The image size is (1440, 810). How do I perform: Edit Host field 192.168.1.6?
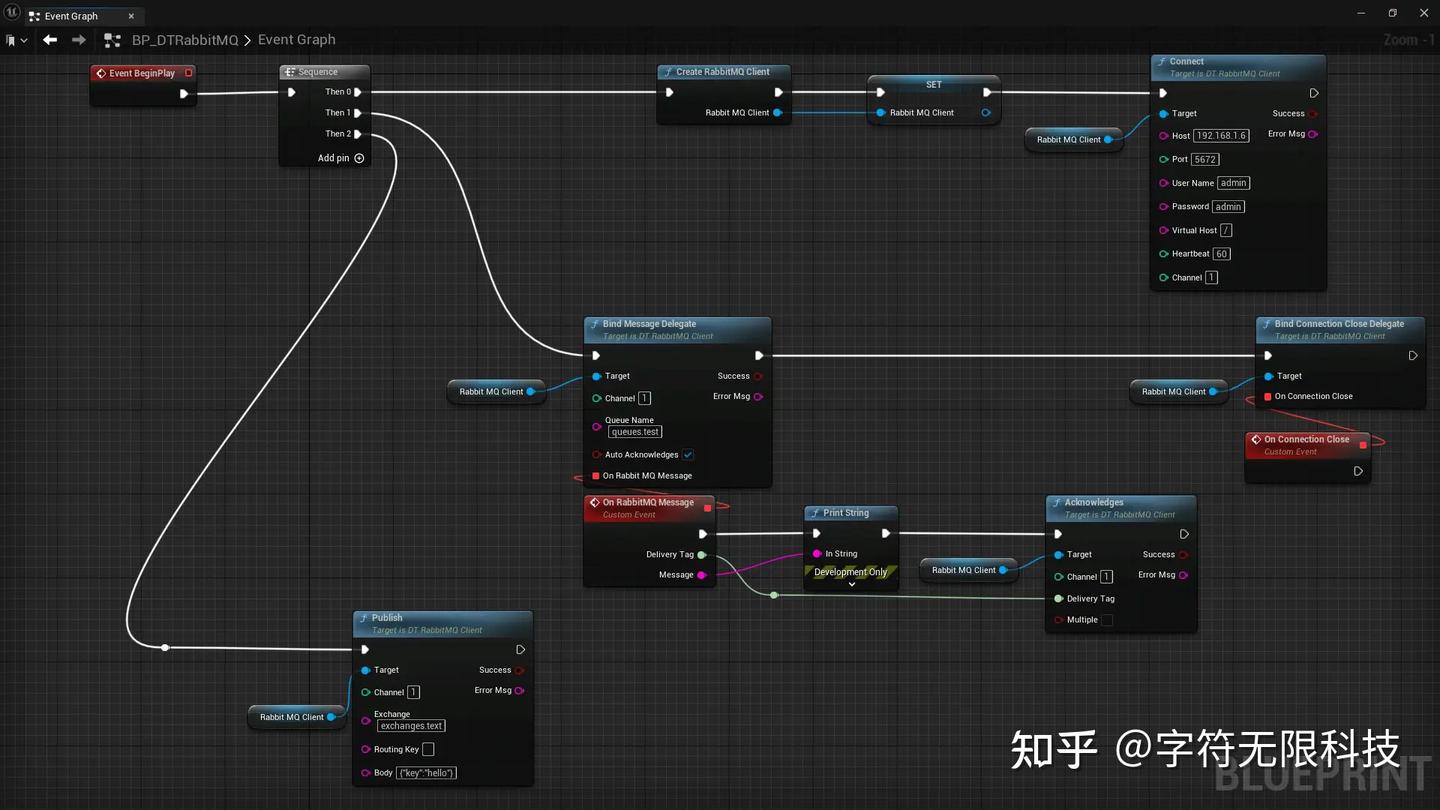tap(1221, 136)
